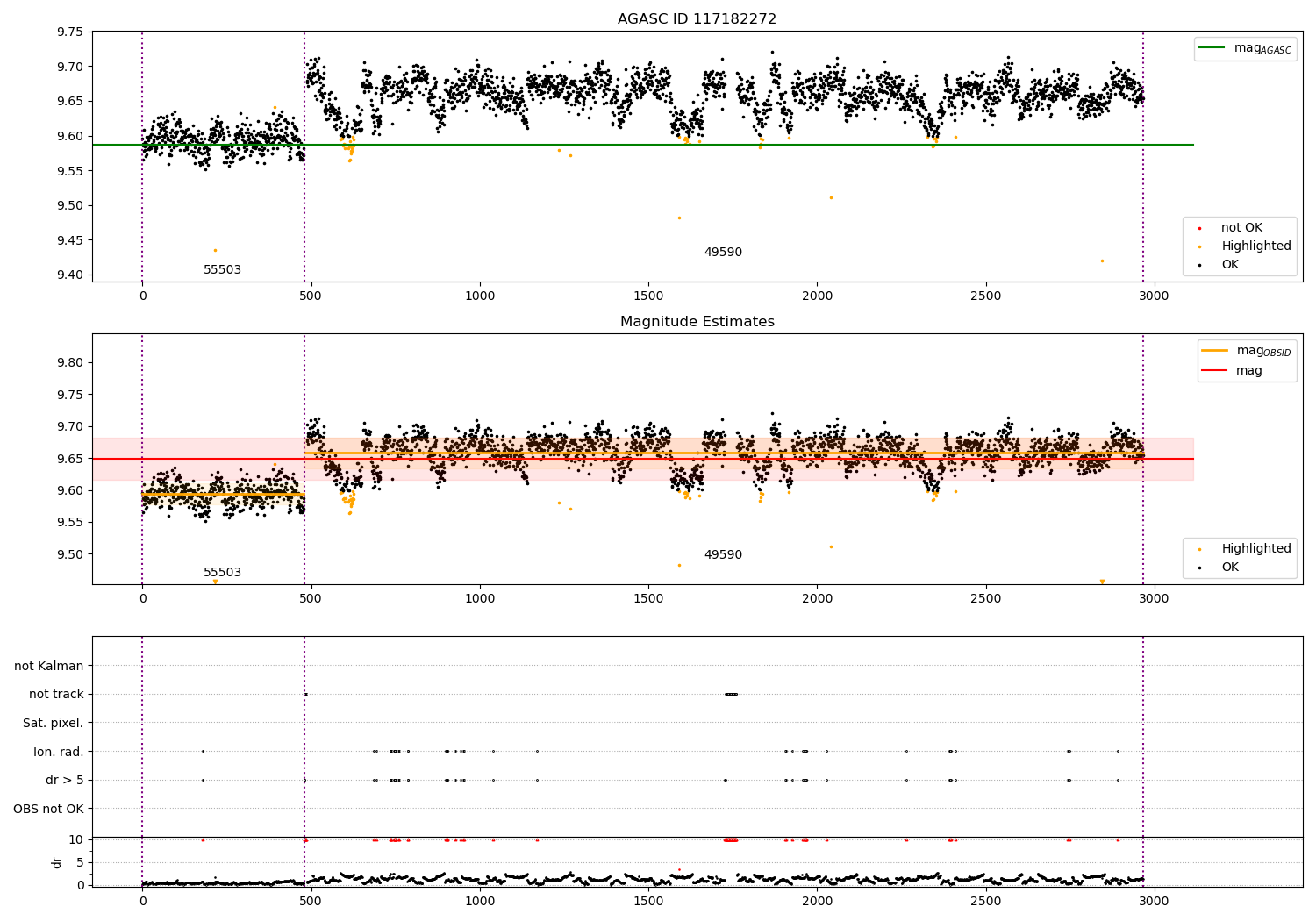Click the "49590" label in Magnitude Estimates plot
Viewport: 1316px width, 921px height.
pos(723,555)
